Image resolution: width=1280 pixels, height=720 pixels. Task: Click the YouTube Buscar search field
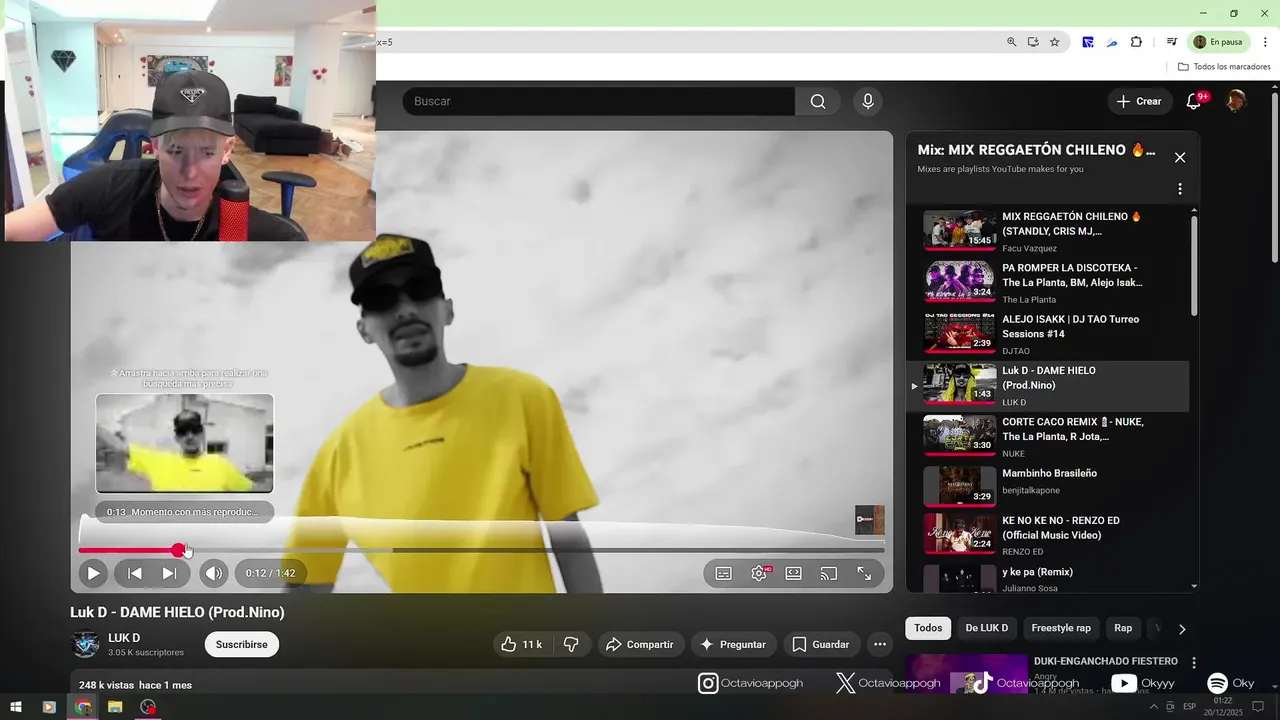click(x=598, y=101)
